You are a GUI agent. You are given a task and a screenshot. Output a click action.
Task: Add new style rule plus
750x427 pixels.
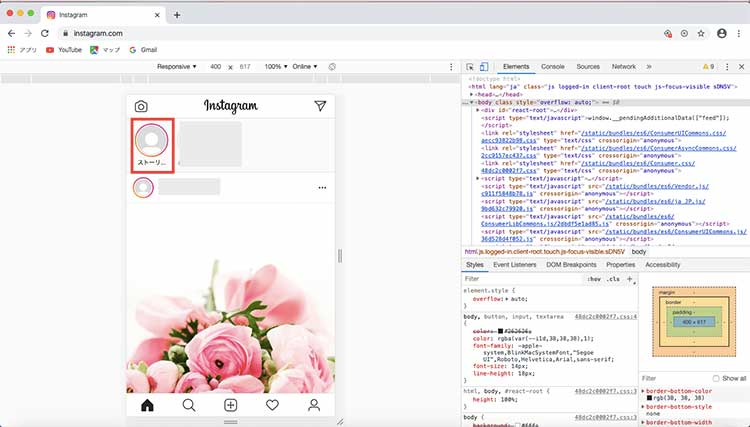(x=630, y=279)
